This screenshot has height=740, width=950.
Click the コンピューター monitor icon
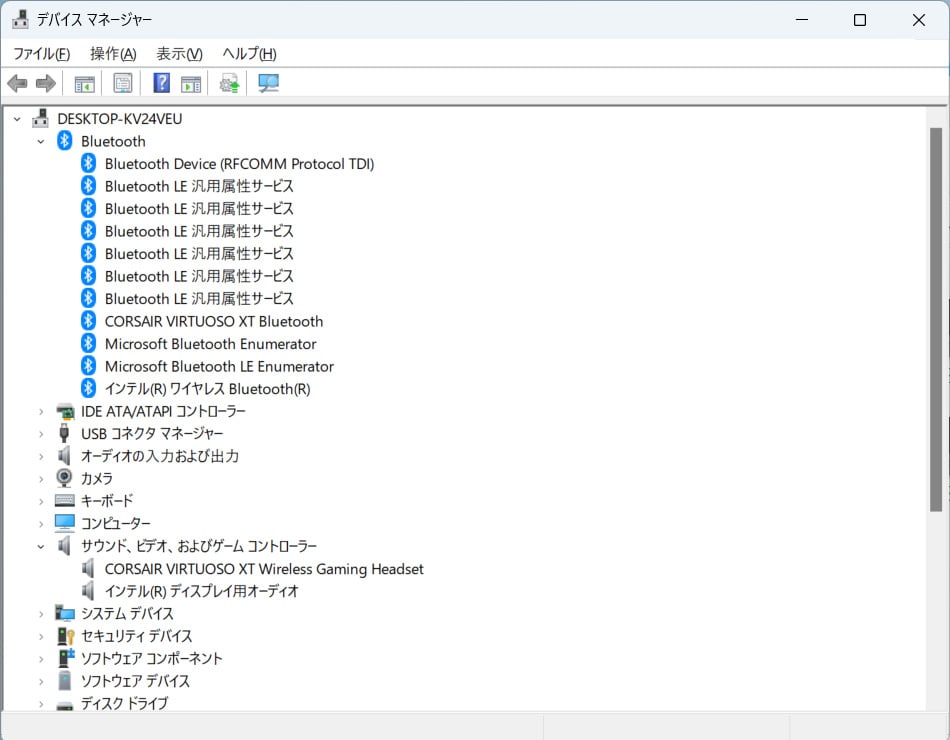[65, 523]
